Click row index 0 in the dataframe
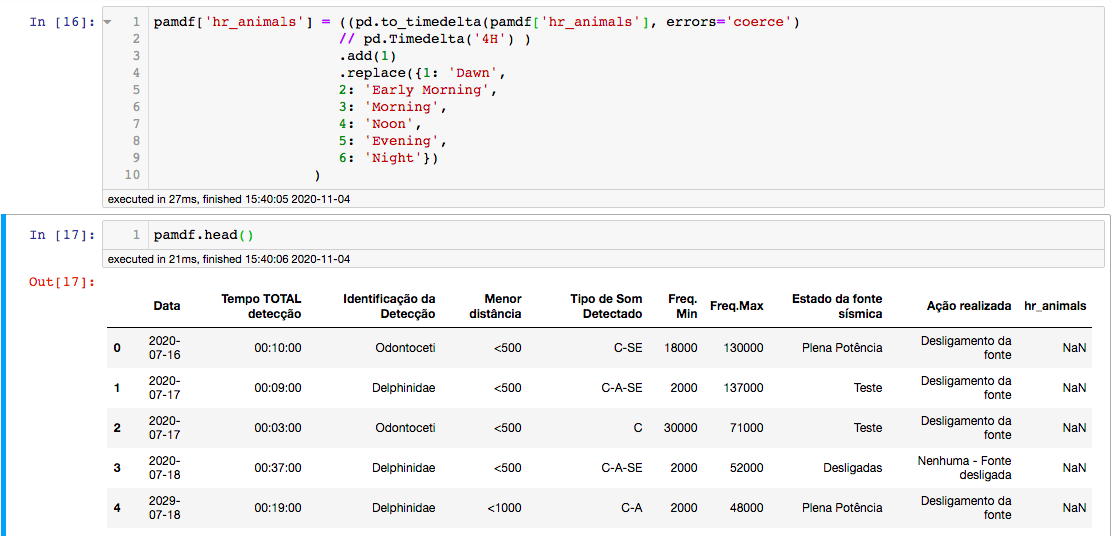 (117, 348)
